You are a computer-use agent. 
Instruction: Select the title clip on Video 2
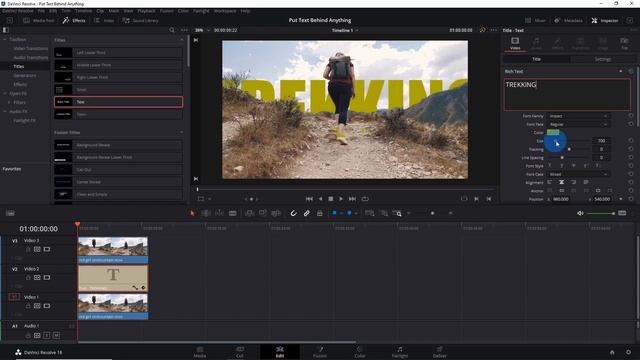pyautogui.click(x=113, y=278)
